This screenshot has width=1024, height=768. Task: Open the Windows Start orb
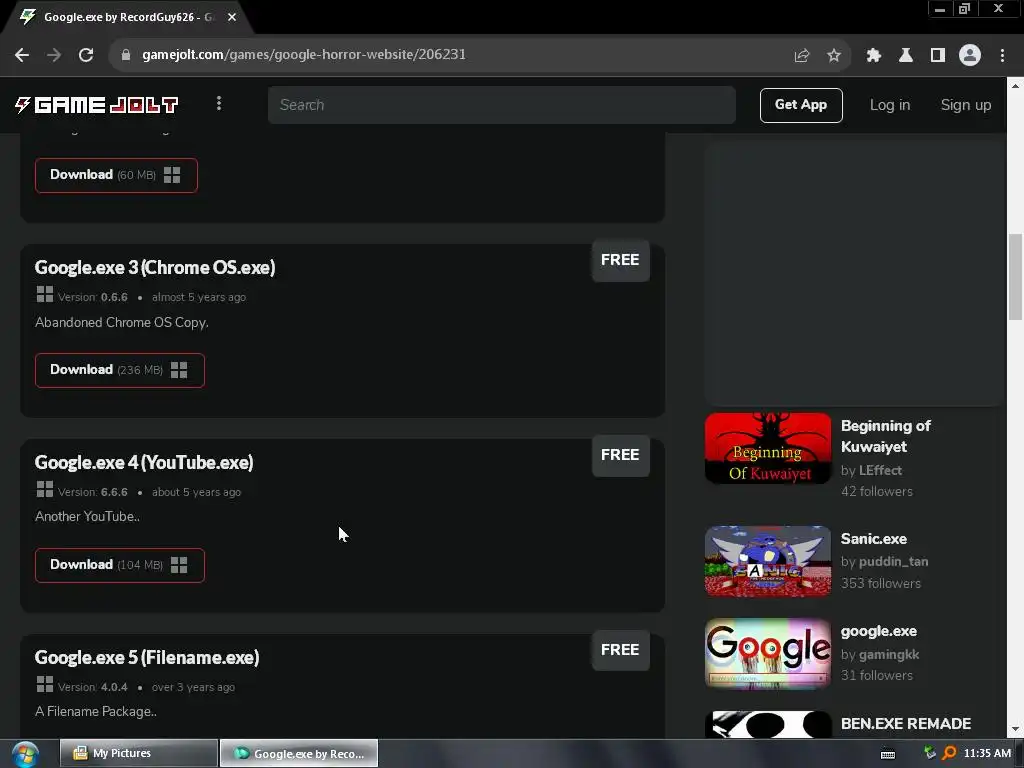[25, 754]
